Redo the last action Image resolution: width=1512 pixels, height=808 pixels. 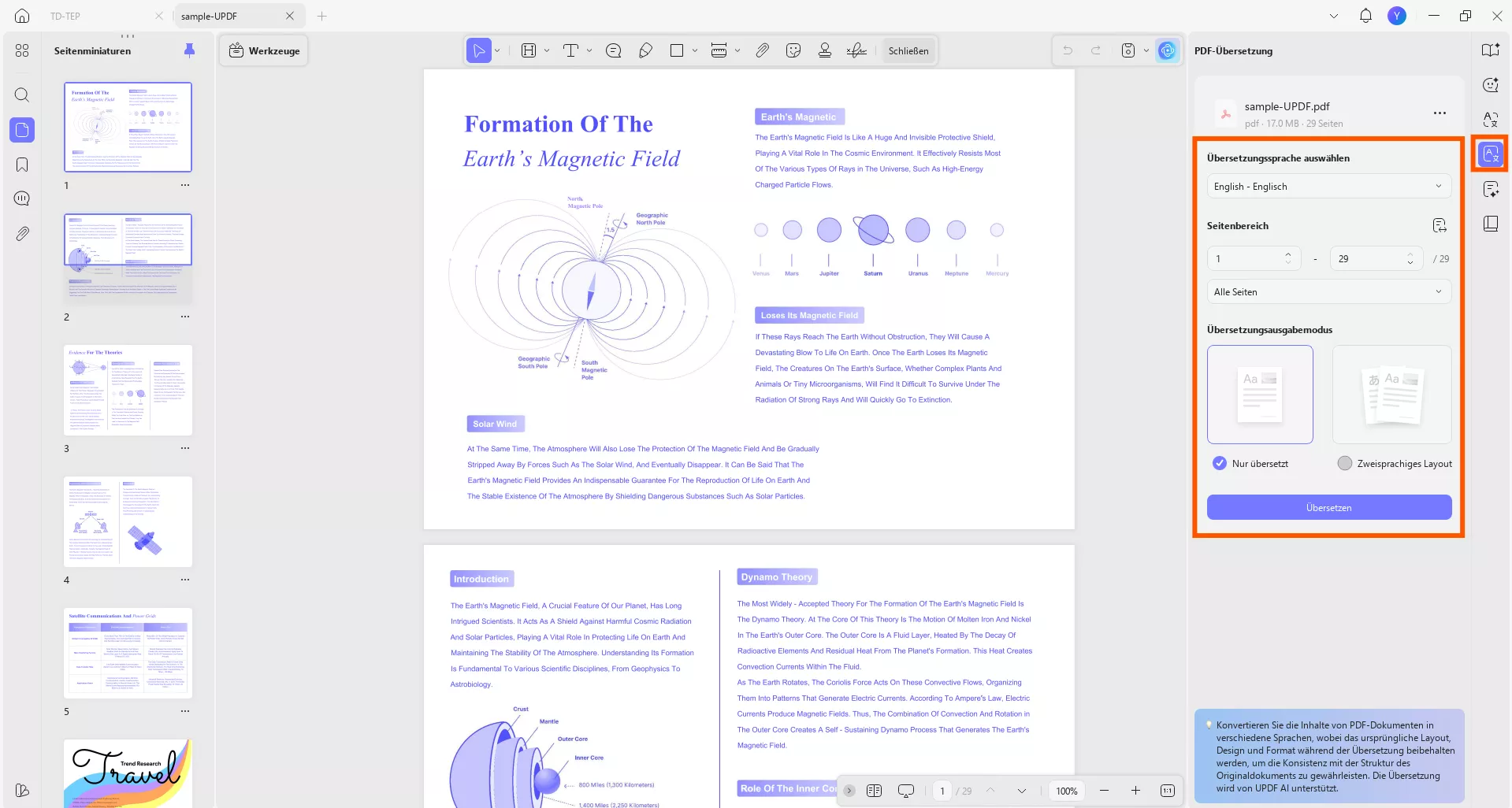(x=1096, y=50)
